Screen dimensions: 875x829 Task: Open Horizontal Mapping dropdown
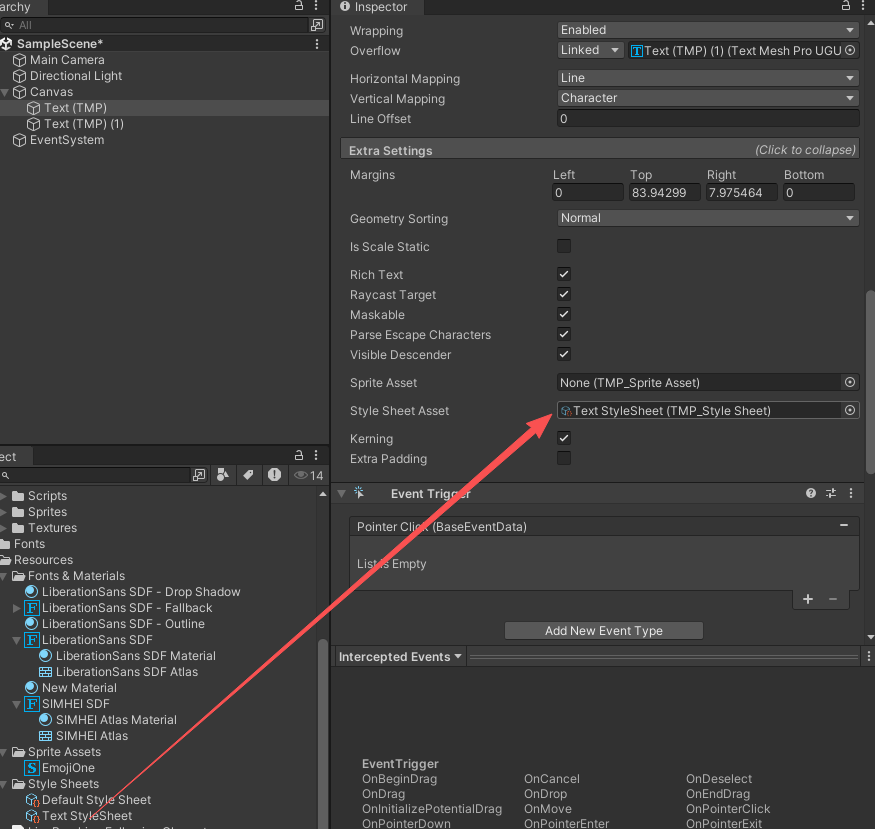click(708, 78)
